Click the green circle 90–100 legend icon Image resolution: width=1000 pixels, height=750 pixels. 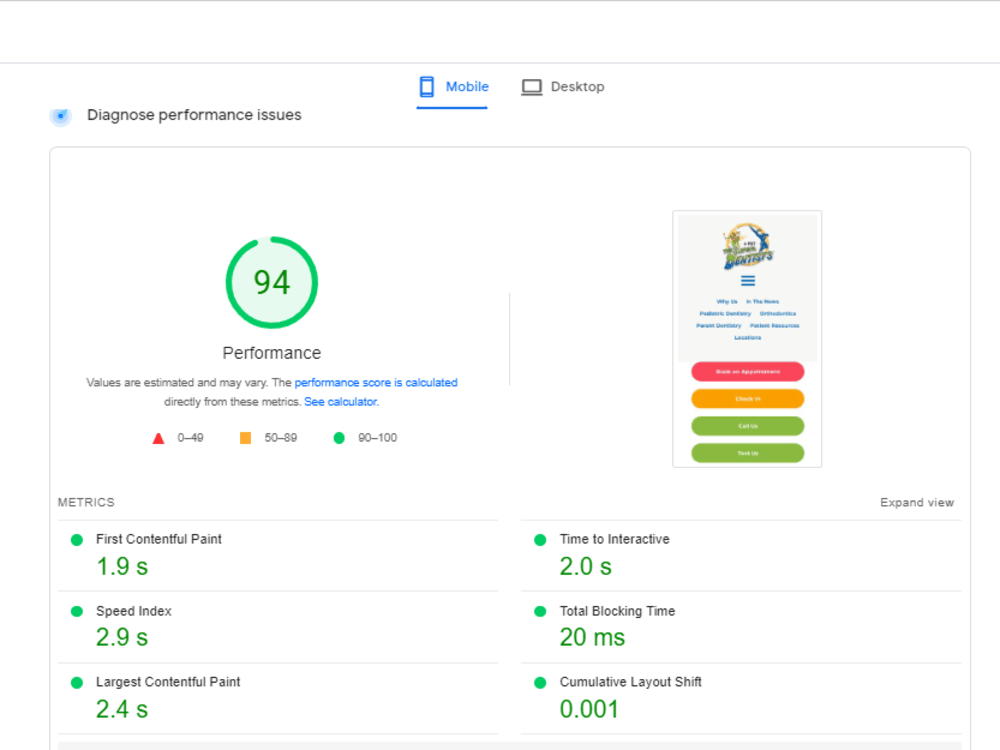[x=339, y=438]
